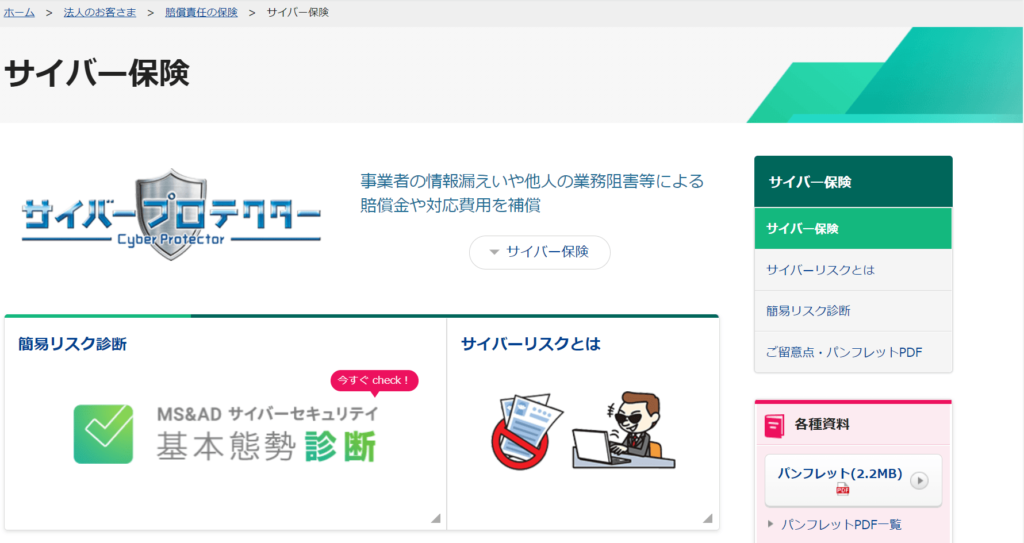Open サイバーリスクとは in the sidebar
1024x543 pixels.
853,270
